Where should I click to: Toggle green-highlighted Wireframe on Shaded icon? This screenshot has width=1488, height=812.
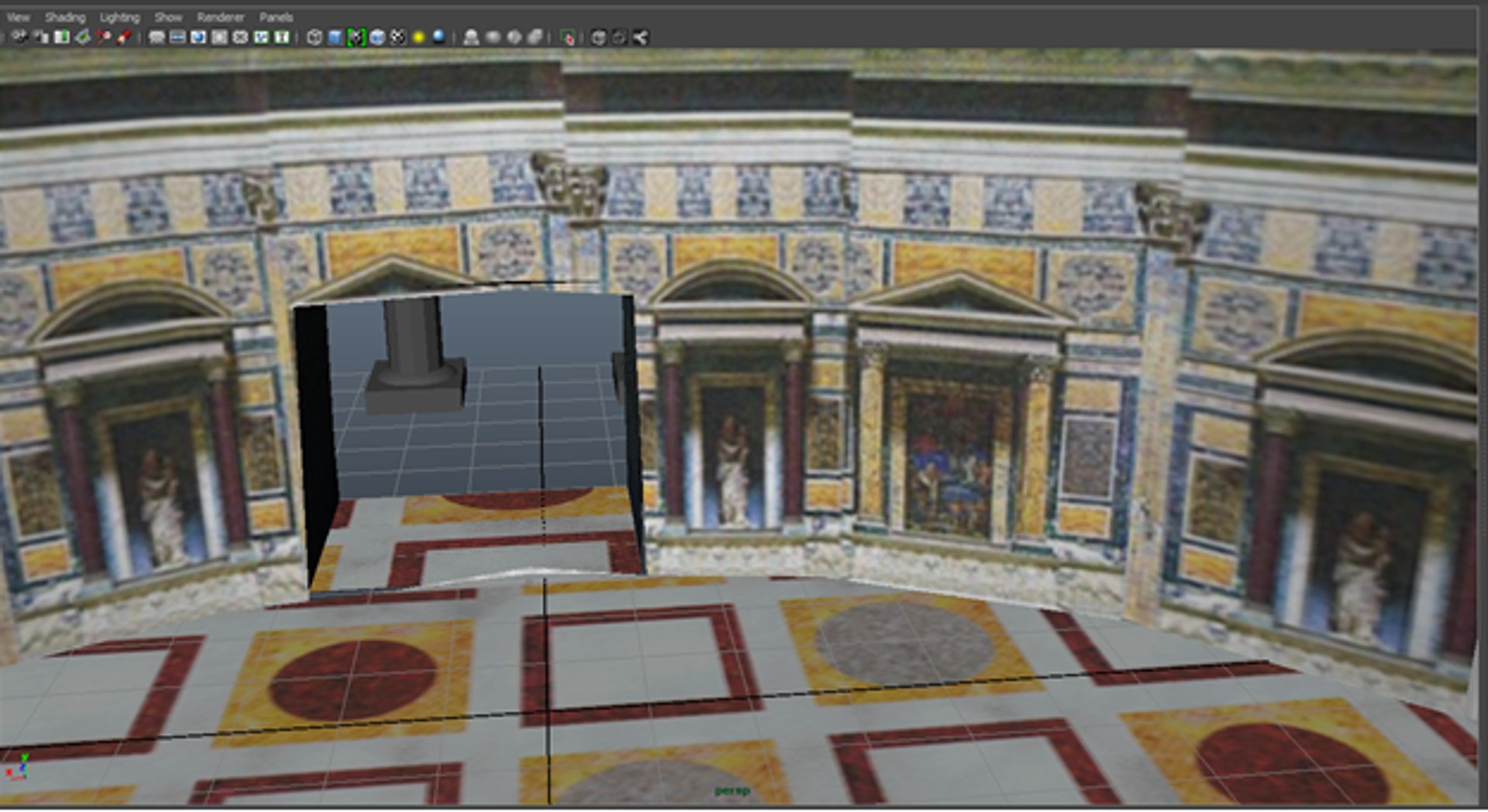356,37
